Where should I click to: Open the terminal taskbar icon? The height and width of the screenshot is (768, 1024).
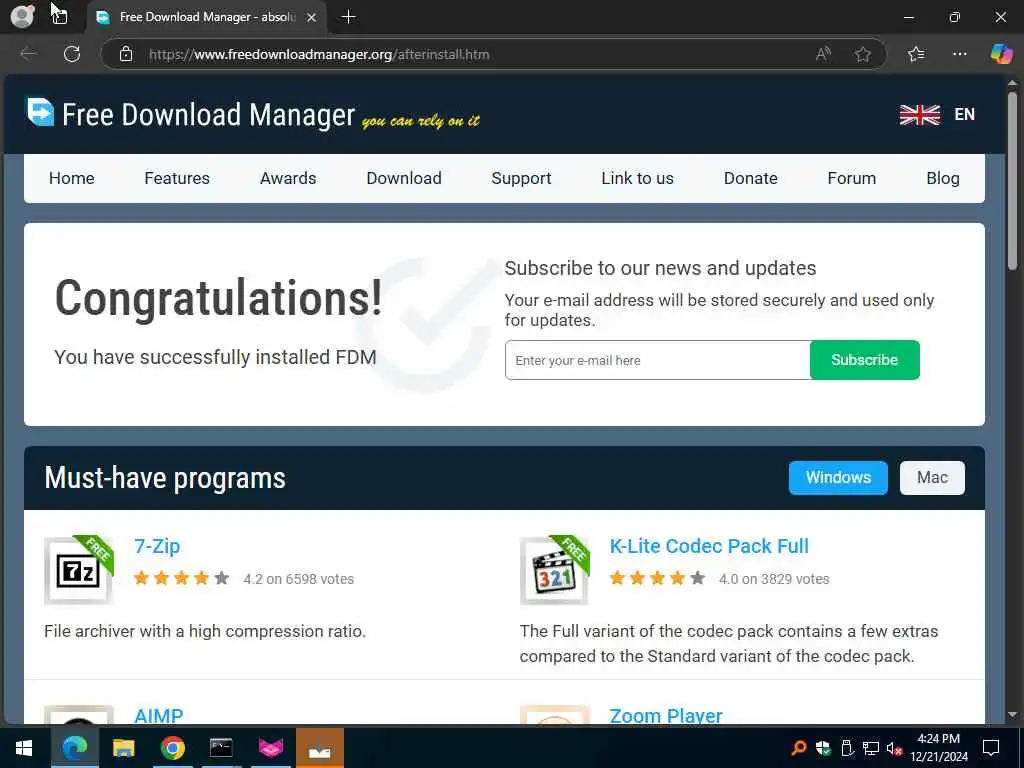[221, 748]
